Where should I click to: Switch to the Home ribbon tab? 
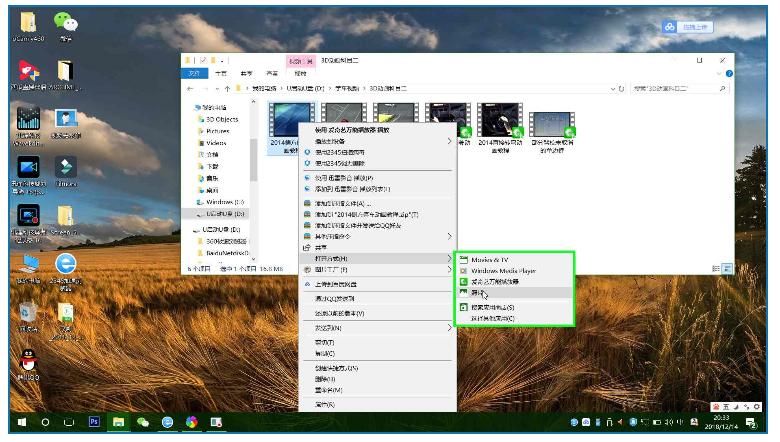[x=221, y=74]
